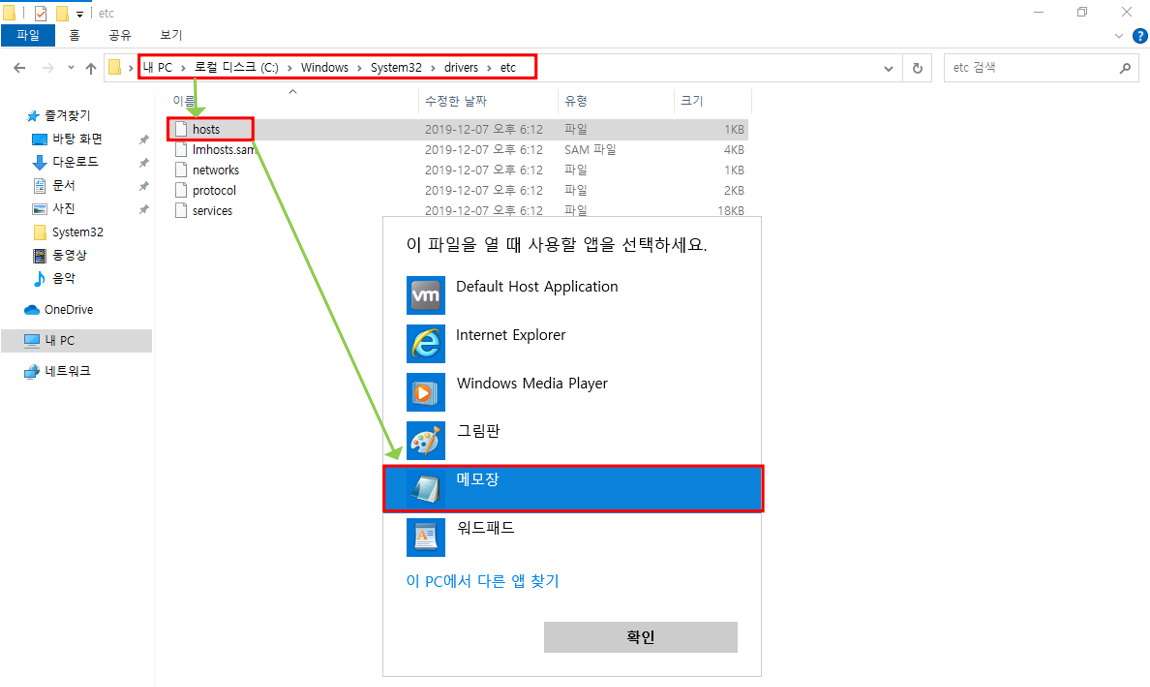Screen dimensions: 1150x687
Task: Select 내 PC in navigation pane
Action: coord(76,340)
